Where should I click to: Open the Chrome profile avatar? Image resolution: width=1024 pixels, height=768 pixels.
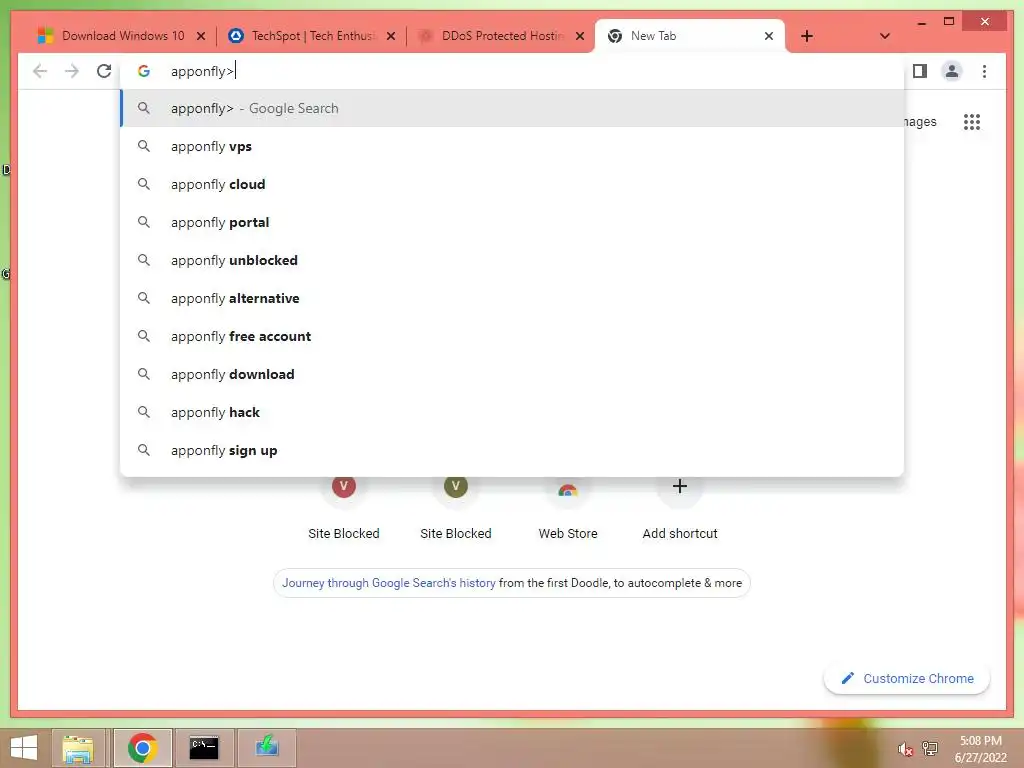pos(952,71)
